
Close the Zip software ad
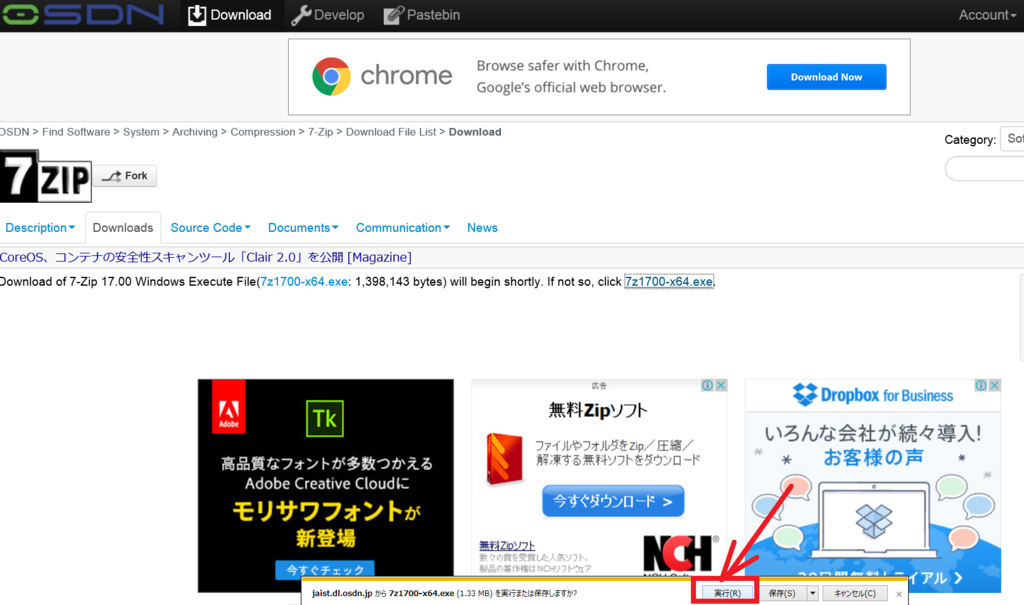tap(721, 385)
